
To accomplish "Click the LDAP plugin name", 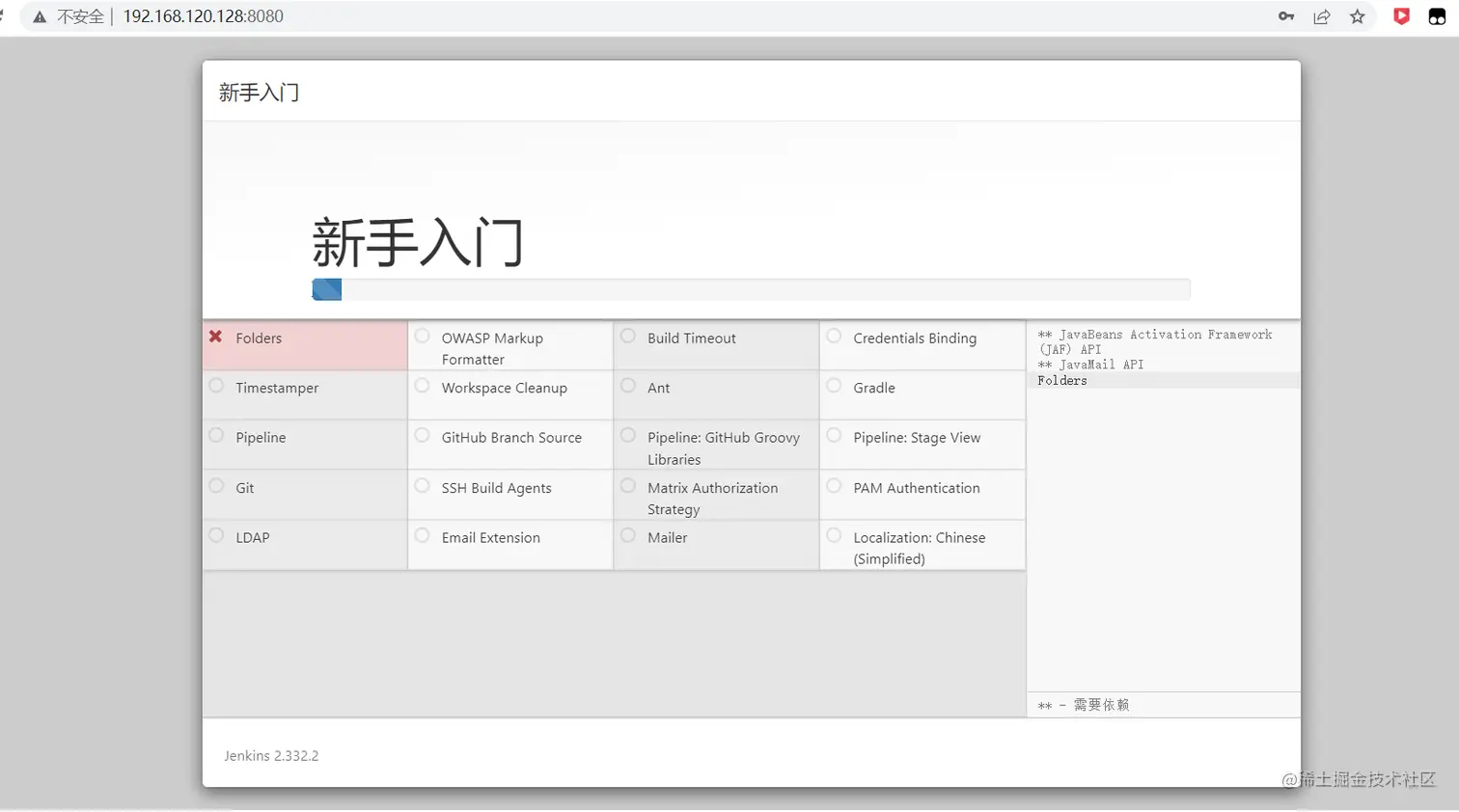I will coord(253,538).
